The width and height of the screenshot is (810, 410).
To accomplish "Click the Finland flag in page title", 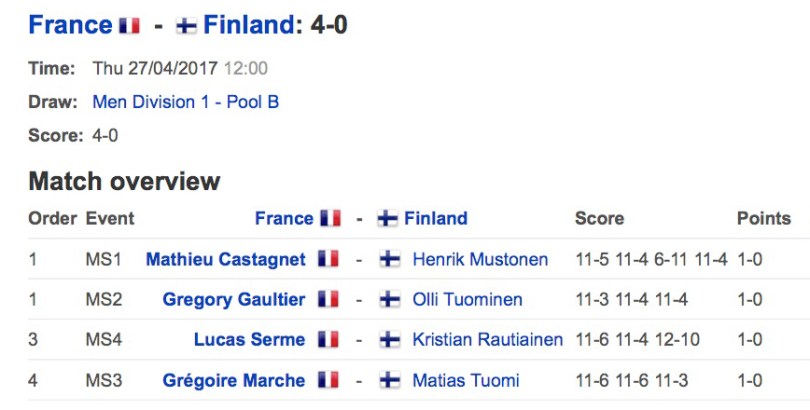I will click(186, 26).
